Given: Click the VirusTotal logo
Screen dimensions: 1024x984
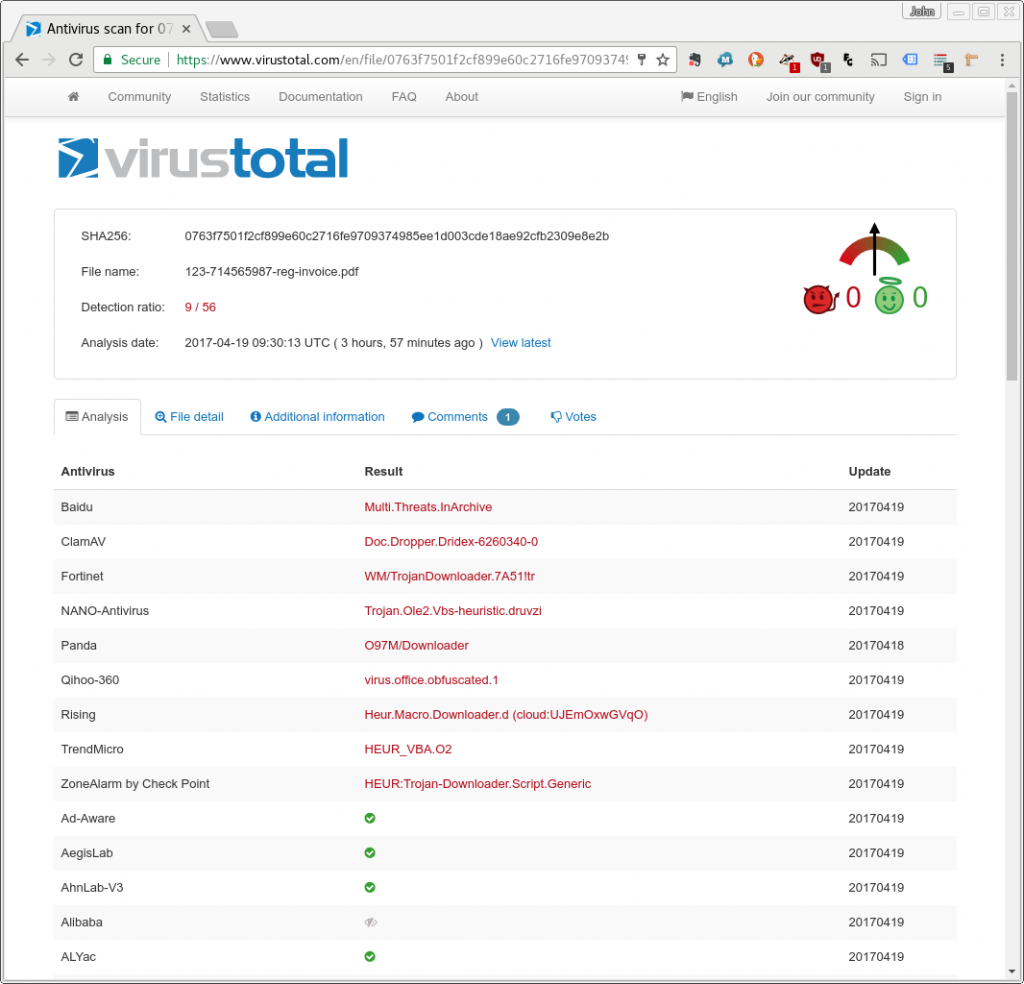Looking at the screenshot, I should [x=203, y=158].
